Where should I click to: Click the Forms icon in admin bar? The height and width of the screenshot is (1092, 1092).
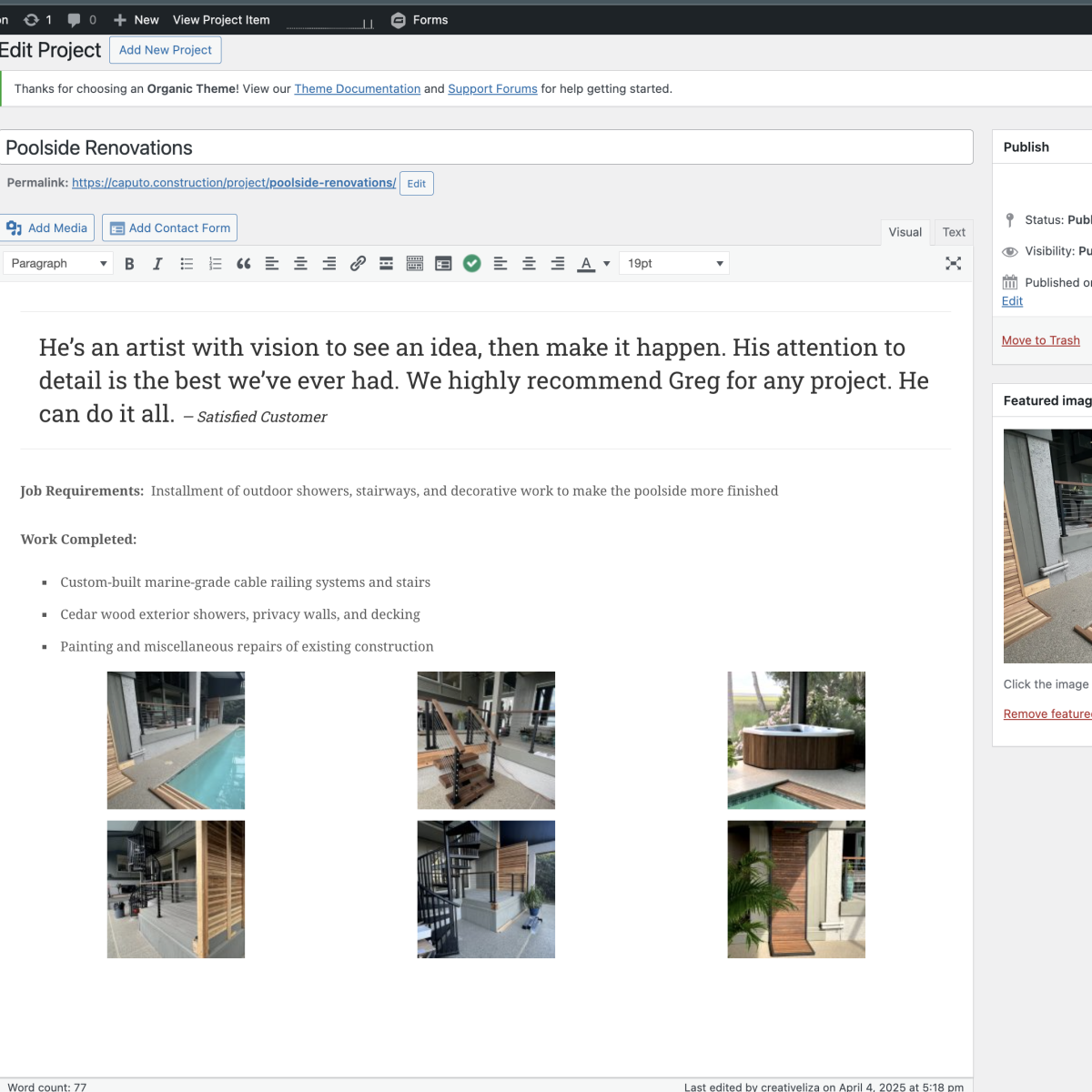(399, 20)
